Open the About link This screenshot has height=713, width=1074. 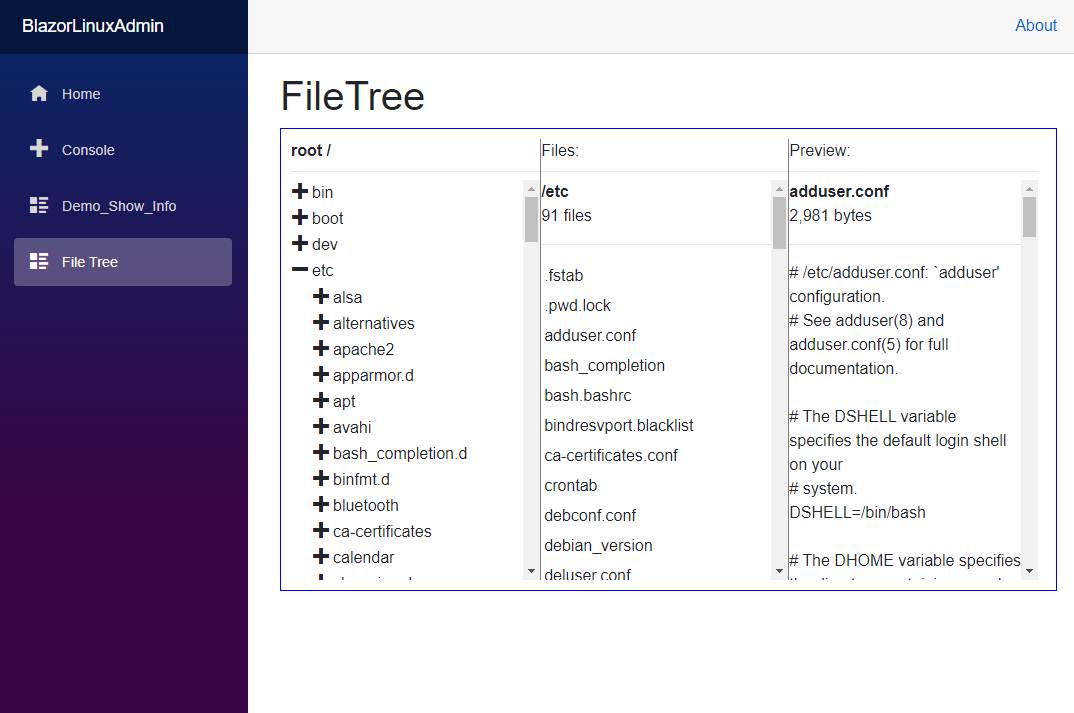point(1036,25)
